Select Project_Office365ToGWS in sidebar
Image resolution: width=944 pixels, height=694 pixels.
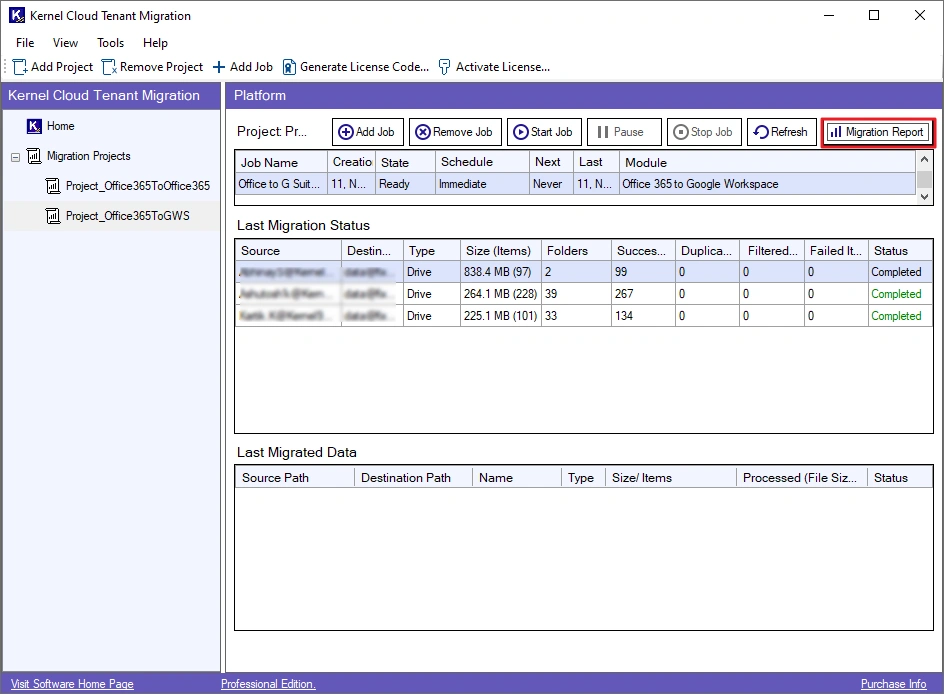(x=127, y=216)
